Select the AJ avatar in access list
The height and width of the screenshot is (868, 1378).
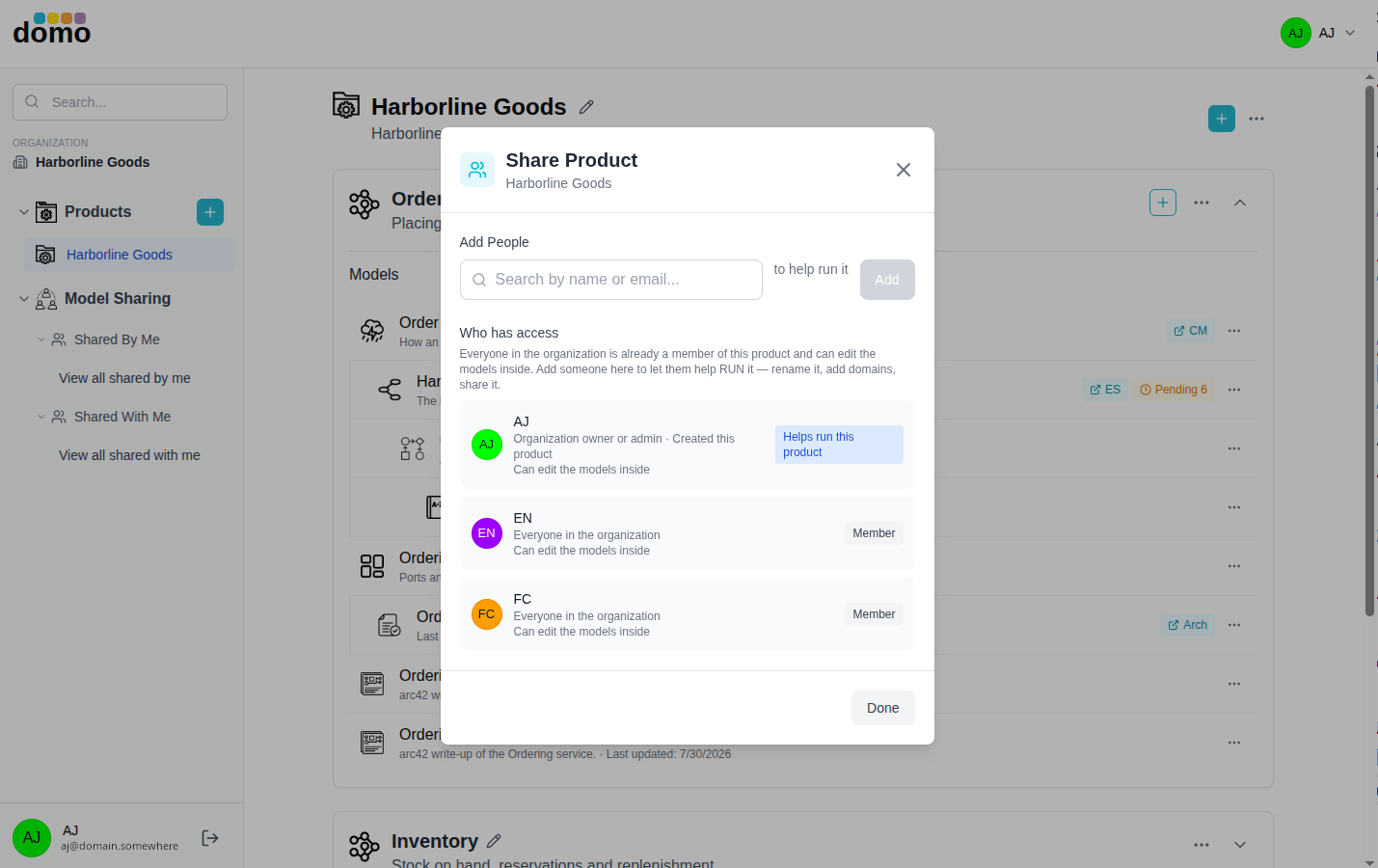487,445
